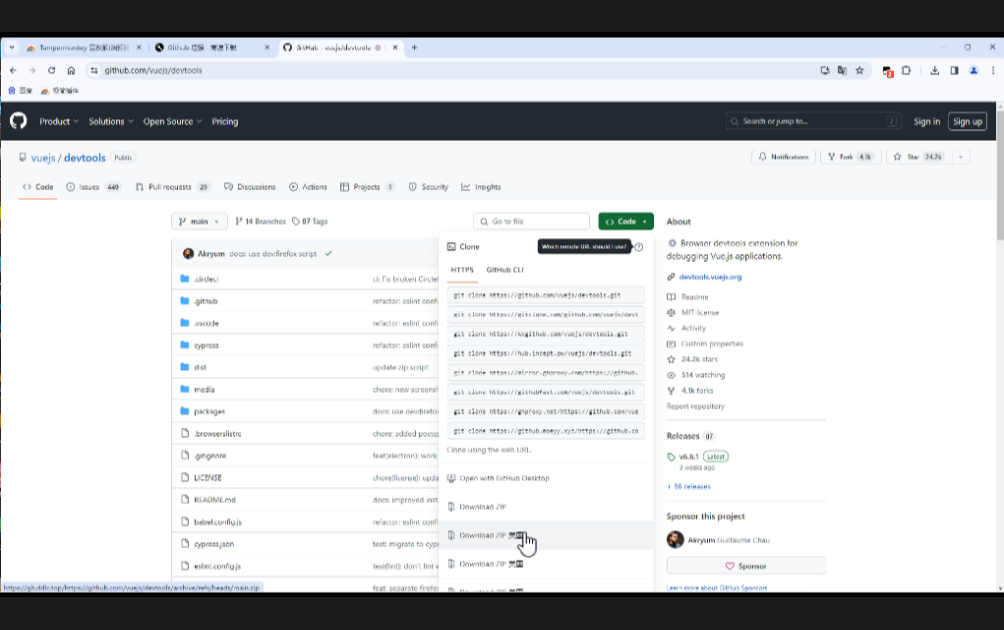
Task: Go forward to the next page
Action: coord(32,70)
